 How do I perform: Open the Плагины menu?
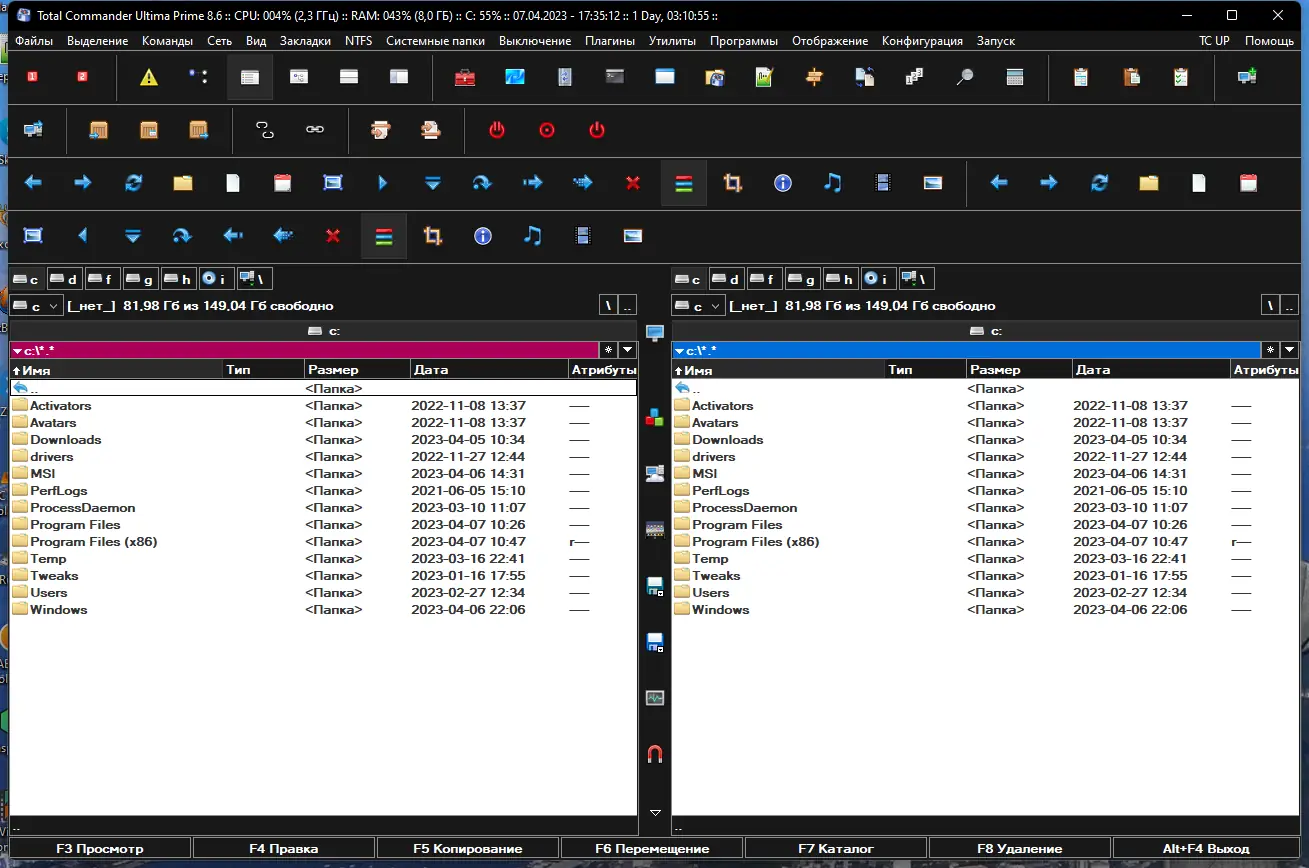click(610, 41)
